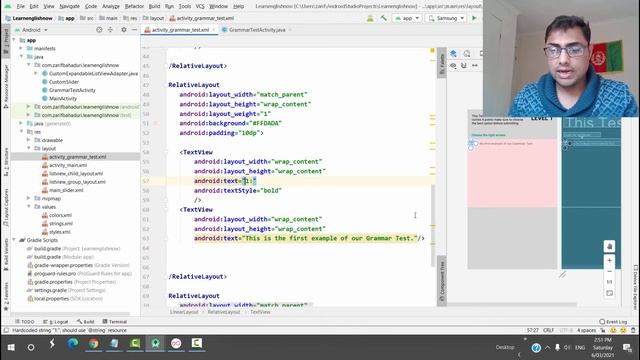
Task: Toggle the Component Tree side tab
Action: coord(441,281)
